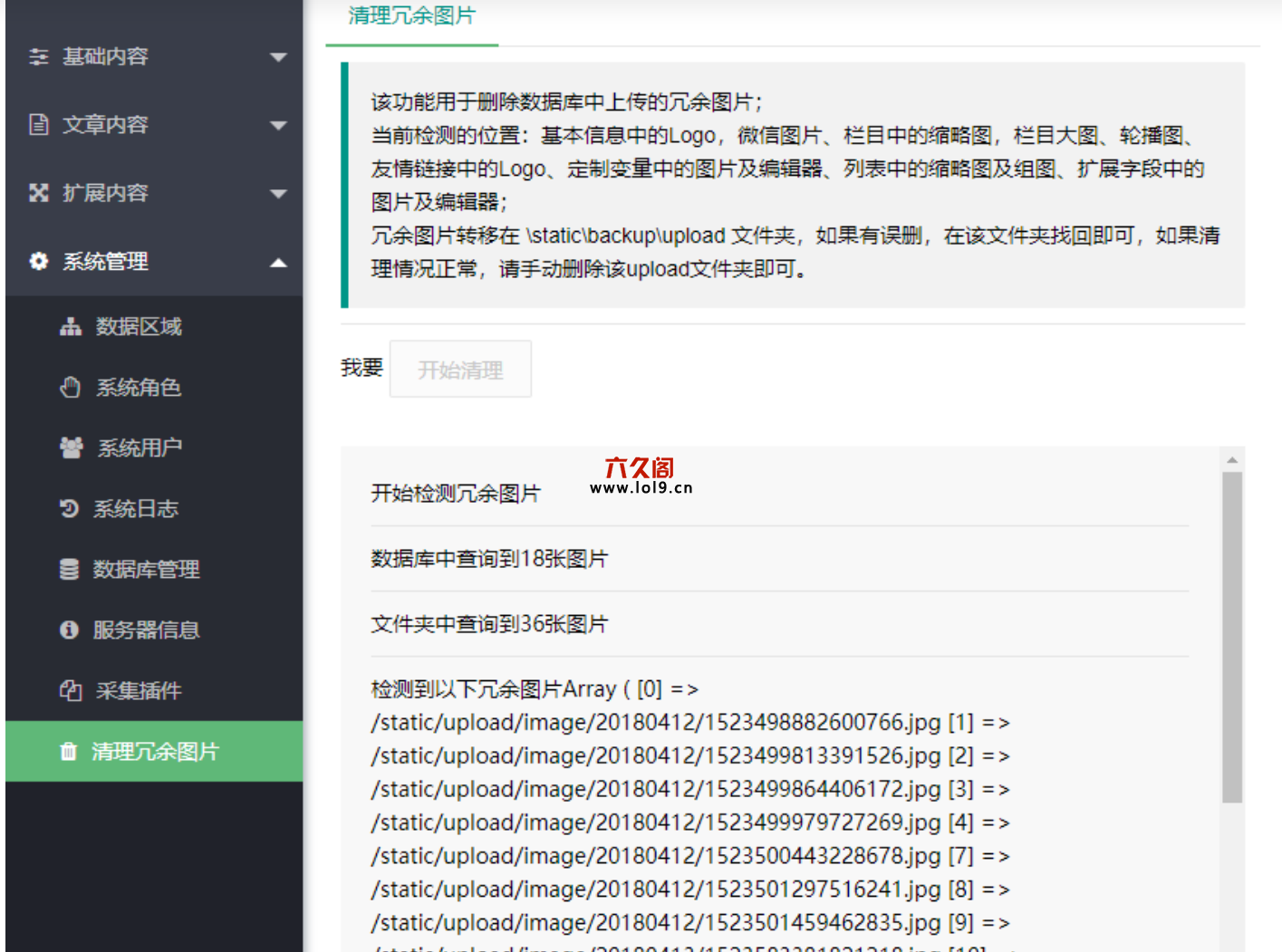Open 系统用户 page
The width and height of the screenshot is (1282, 952).
tap(154, 447)
